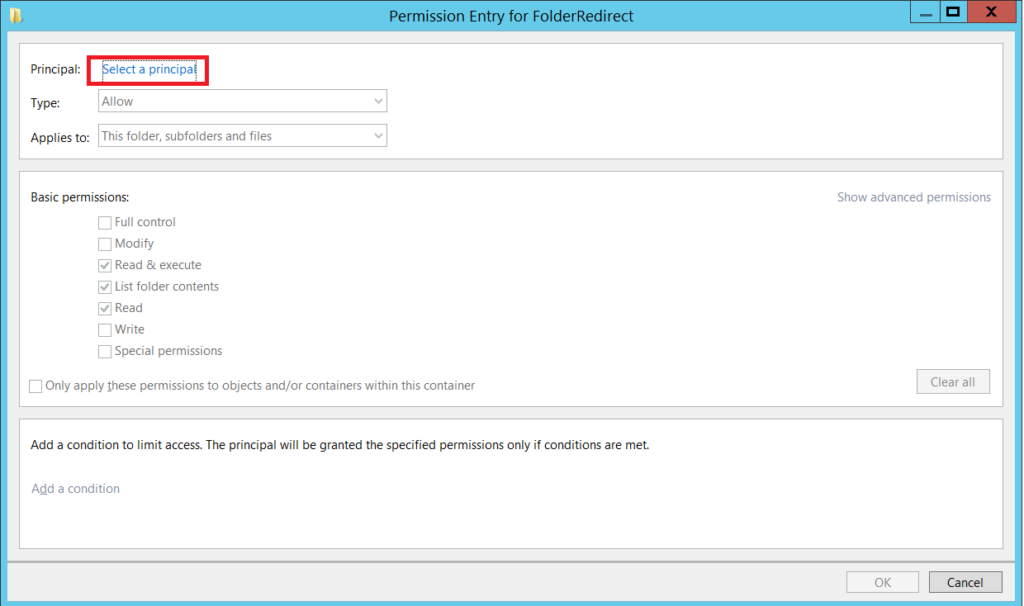Enable the Write permission
This screenshot has width=1024, height=606.
(104, 329)
